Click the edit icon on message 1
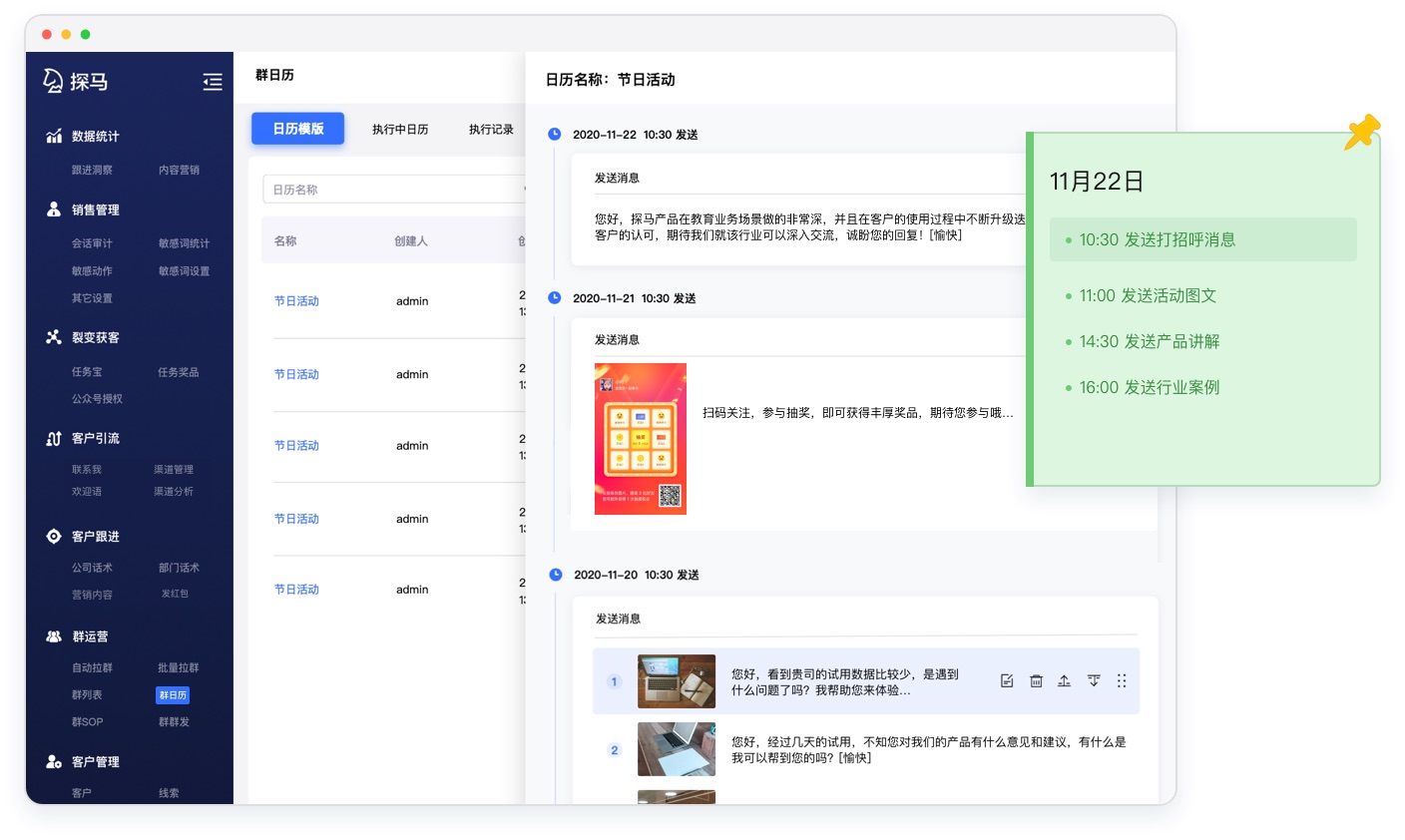This screenshot has height=840, width=1405. 1007,680
